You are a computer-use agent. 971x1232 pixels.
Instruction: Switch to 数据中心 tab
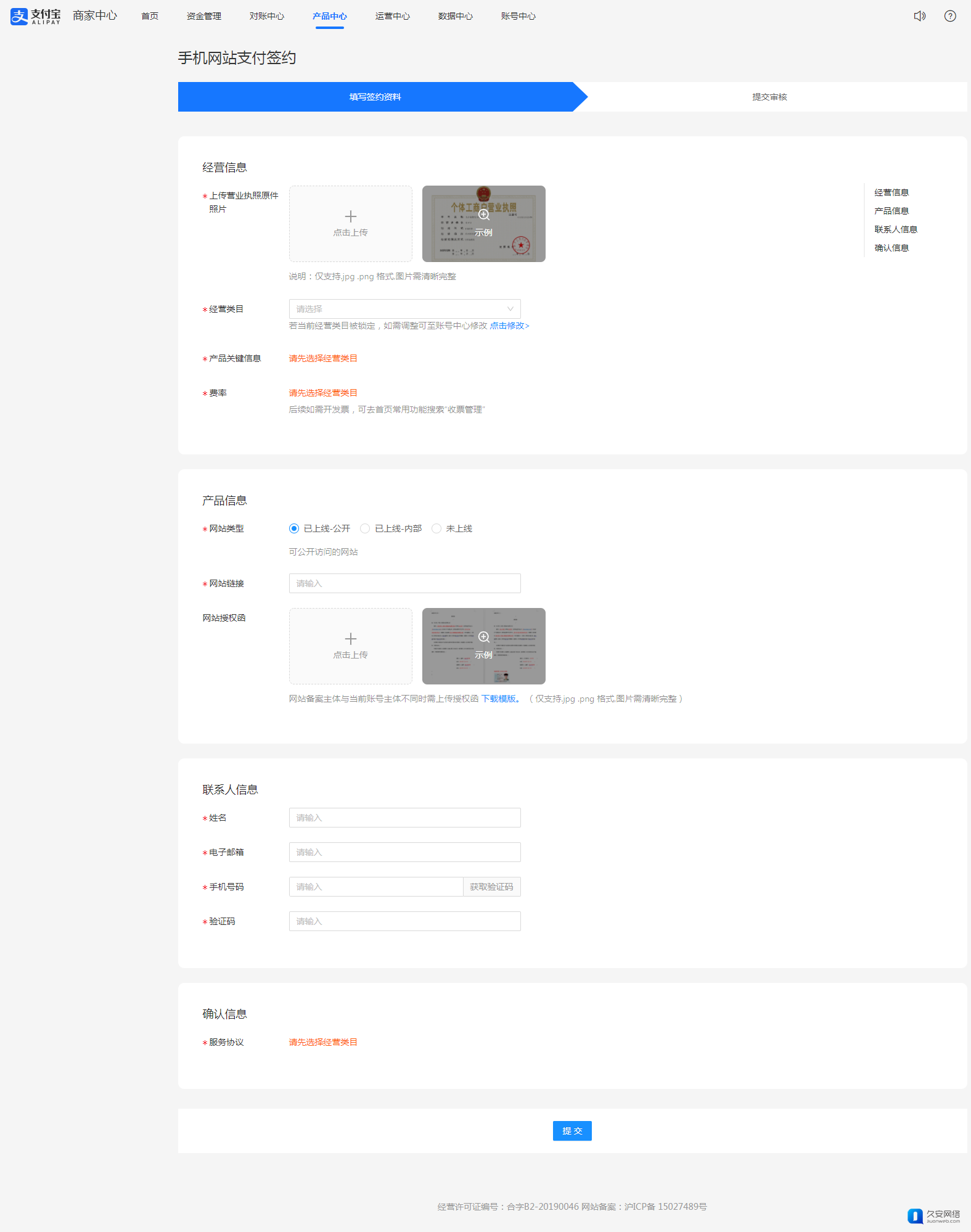(x=455, y=17)
